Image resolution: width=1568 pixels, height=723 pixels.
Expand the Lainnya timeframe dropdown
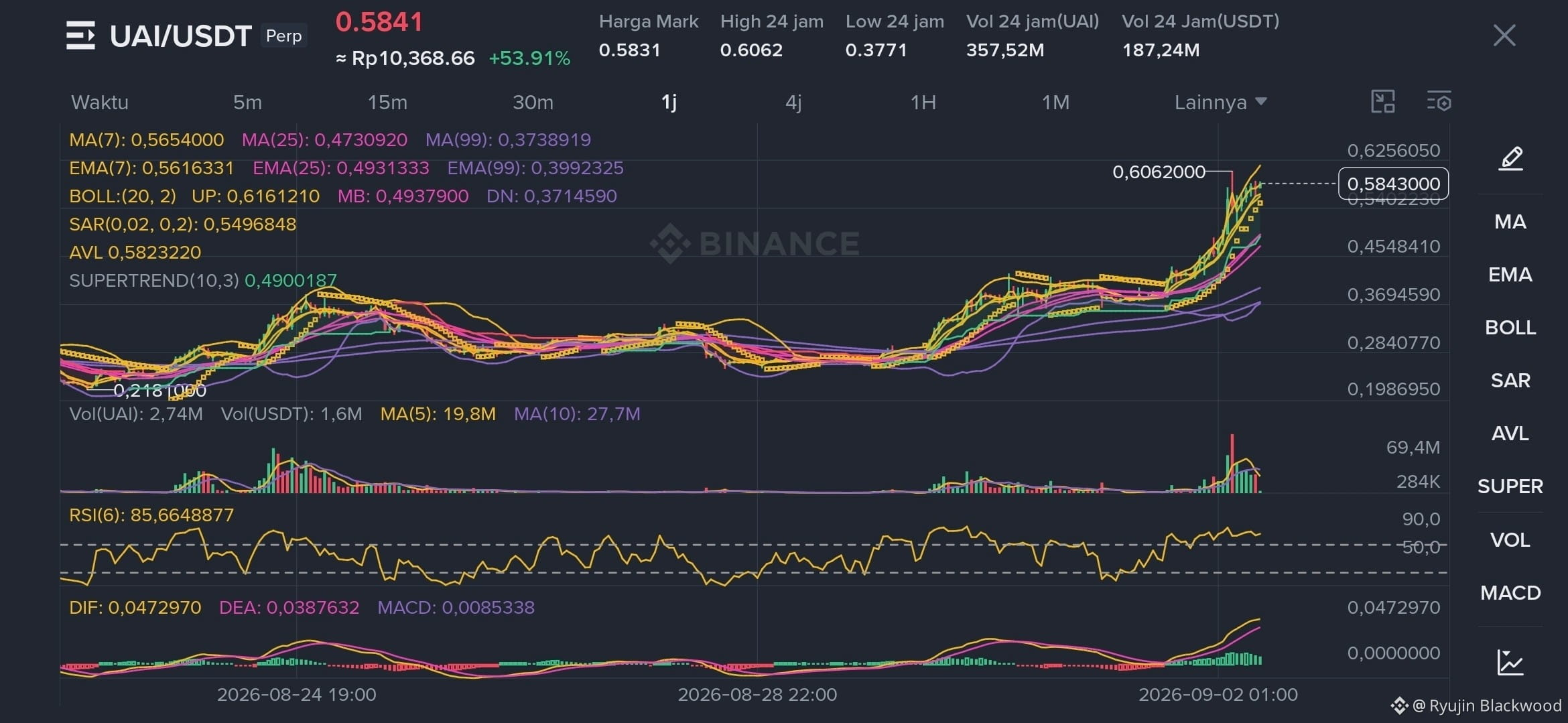coord(1220,102)
